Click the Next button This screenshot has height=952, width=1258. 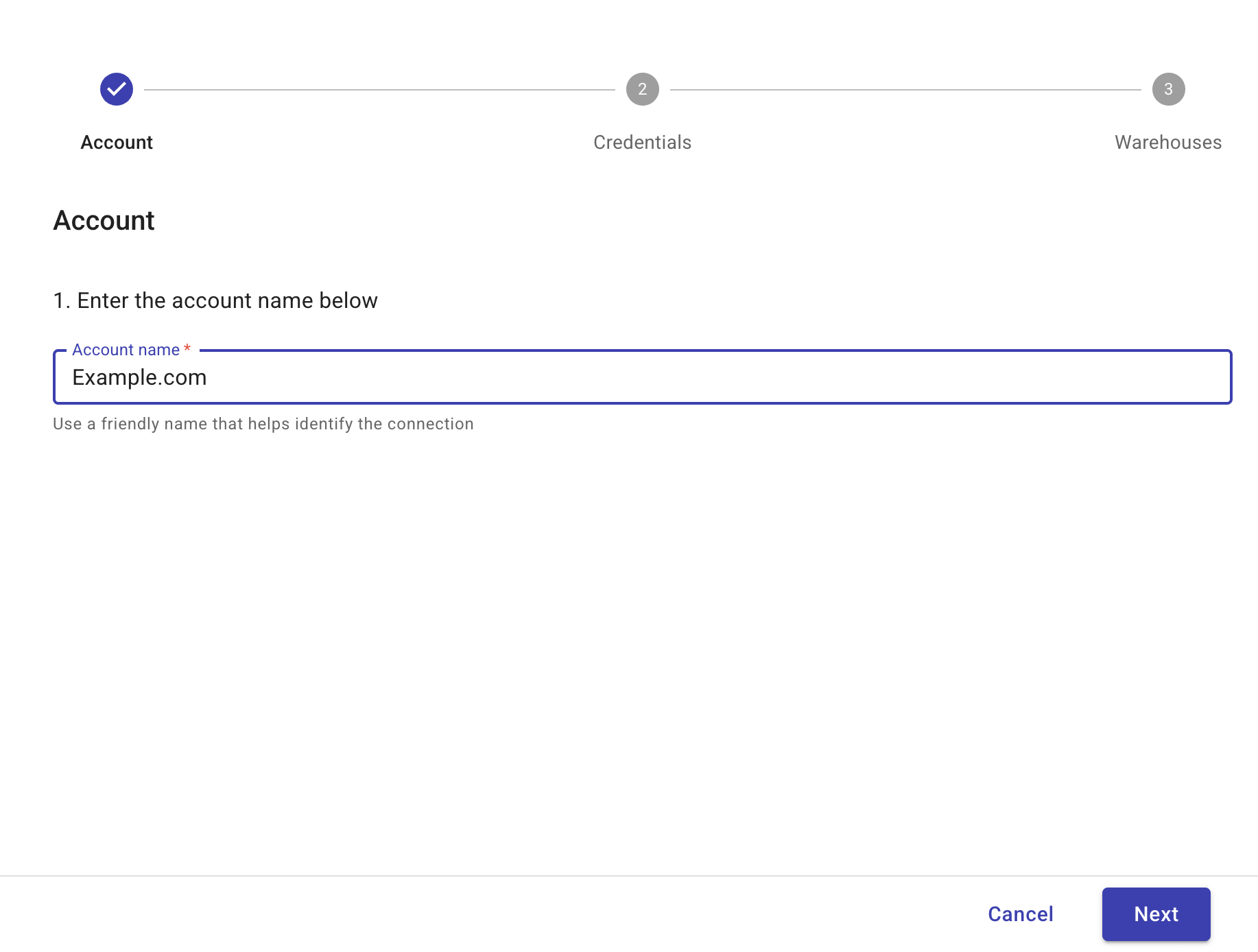[x=1156, y=914]
